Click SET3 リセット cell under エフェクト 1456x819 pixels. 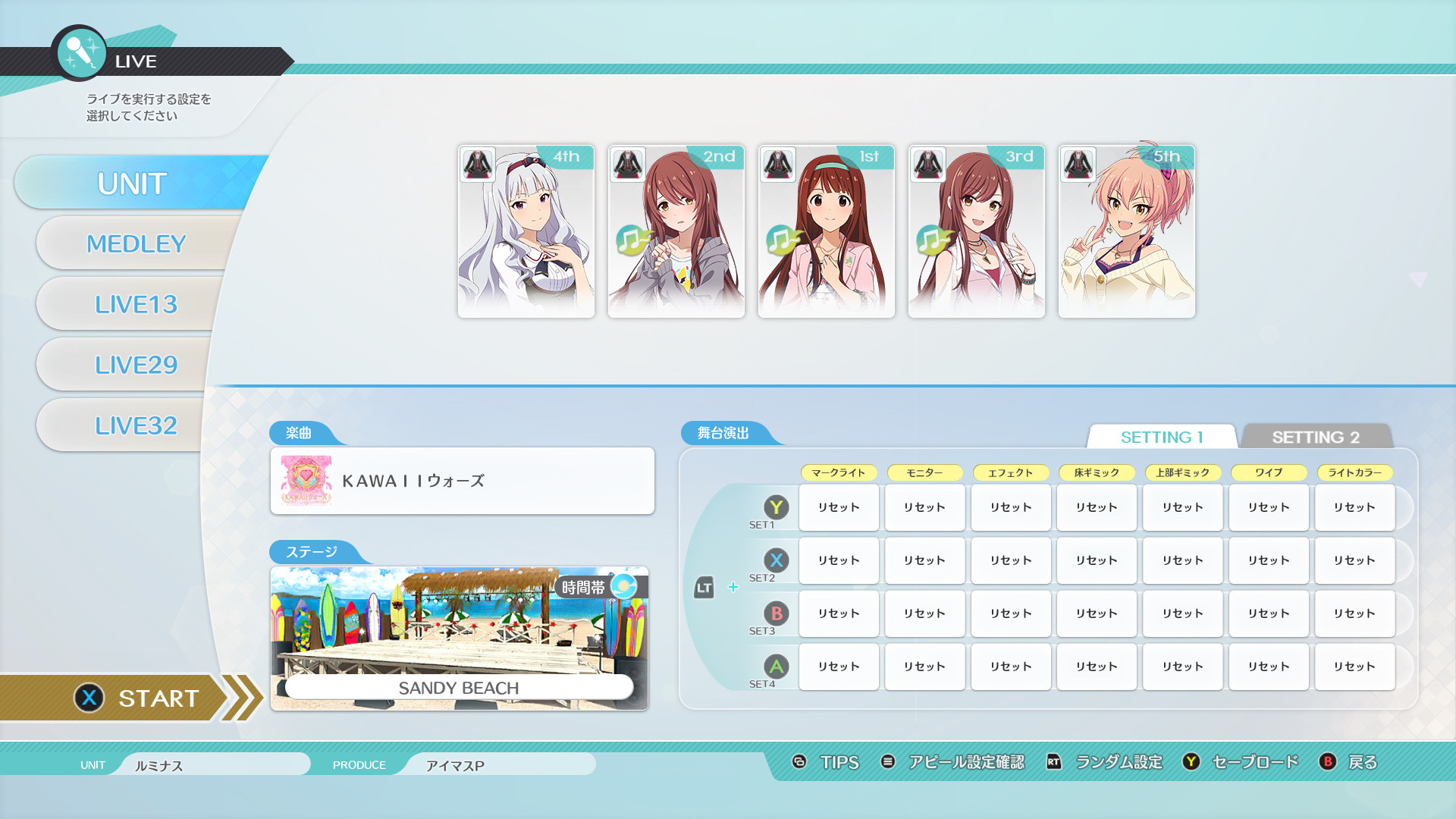tap(1011, 613)
